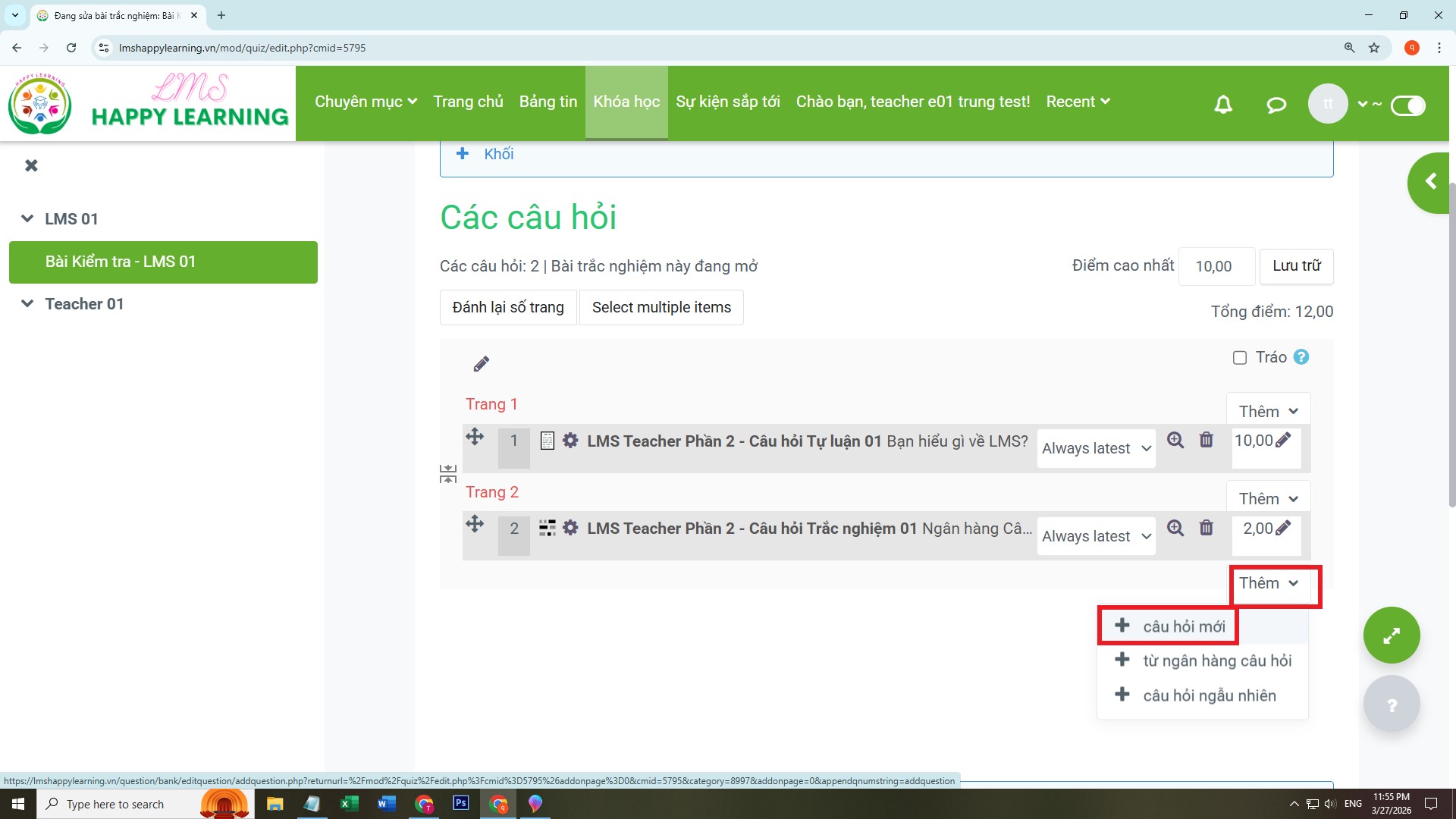Toggle the edit mode switch in header
This screenshot has width=1456, height=819.
tap(1407, 105)
